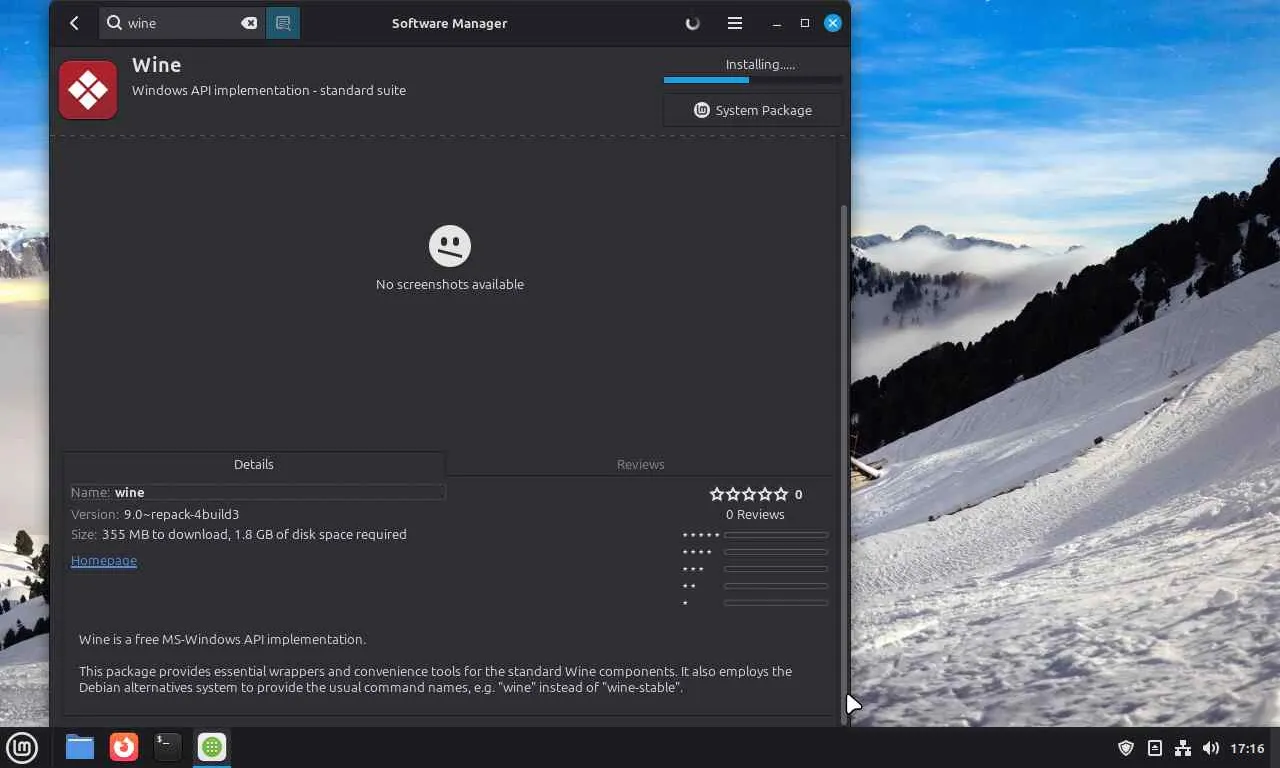Go back using the header arrow
Image resolution: width=1280 pixels, height=768 pixels.
[x=74, y=23]
